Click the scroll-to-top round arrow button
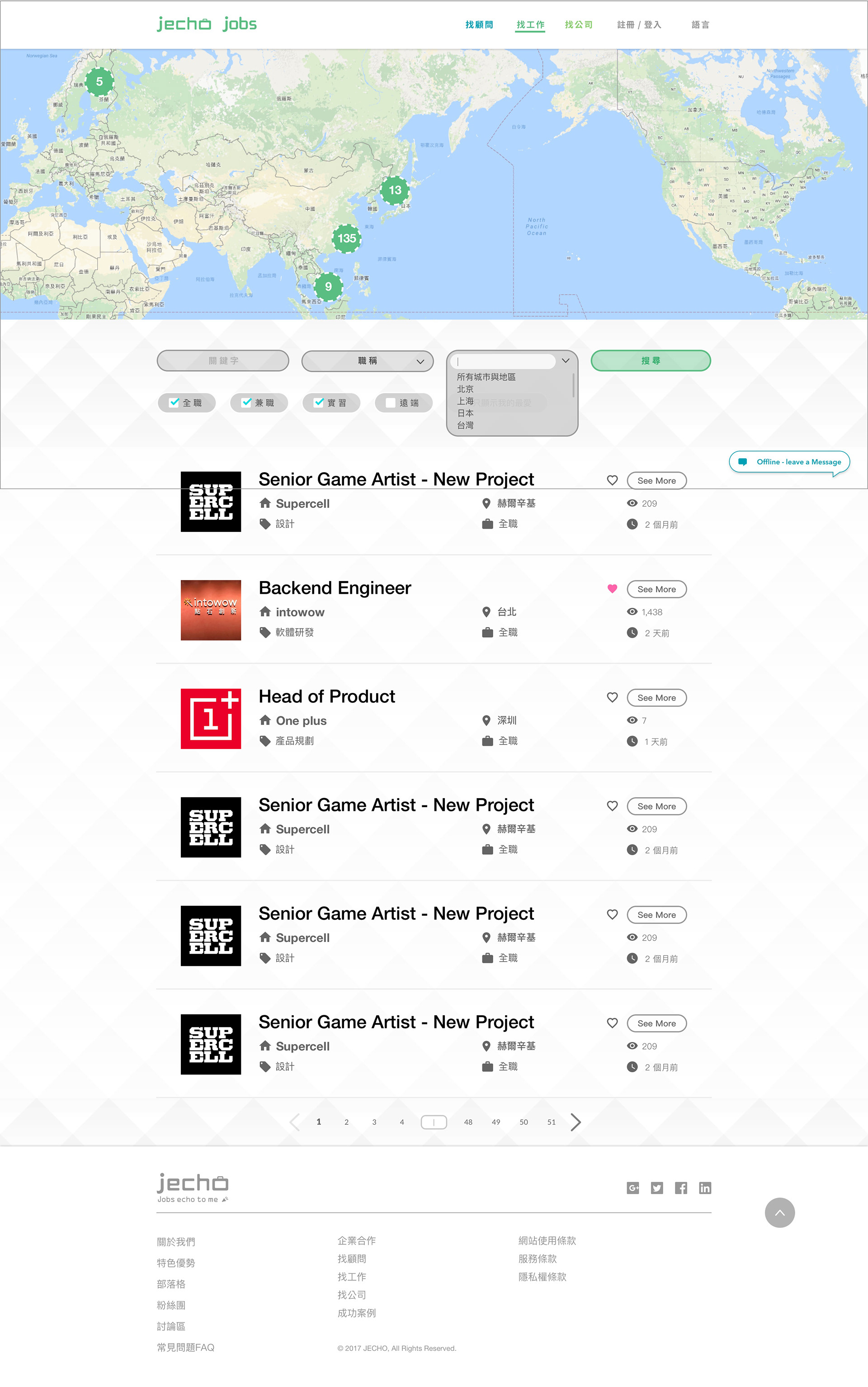Viewport: 868px width, 1387px height. pos(779,1212)
